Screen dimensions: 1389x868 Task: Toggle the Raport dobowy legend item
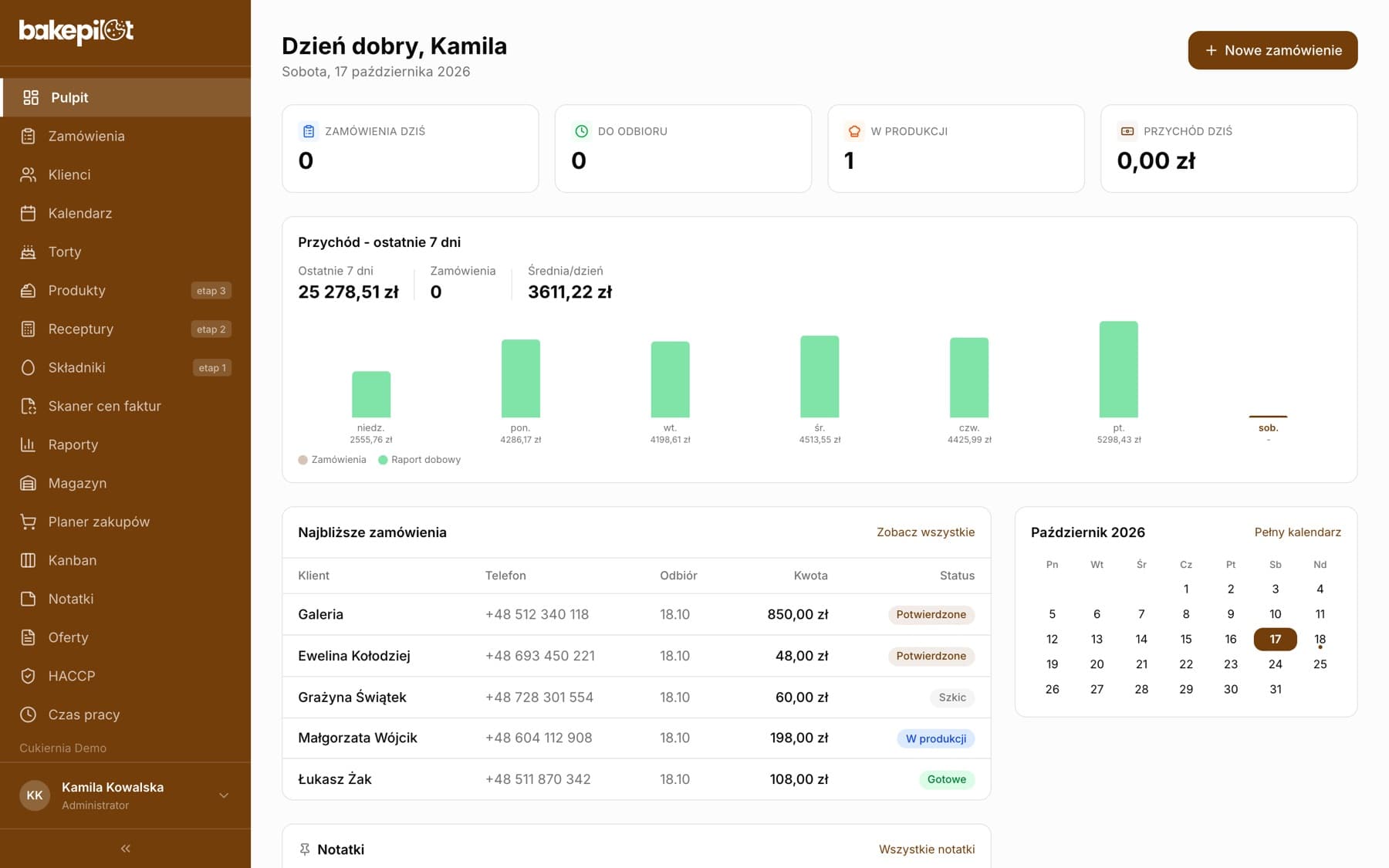[419, 460]
